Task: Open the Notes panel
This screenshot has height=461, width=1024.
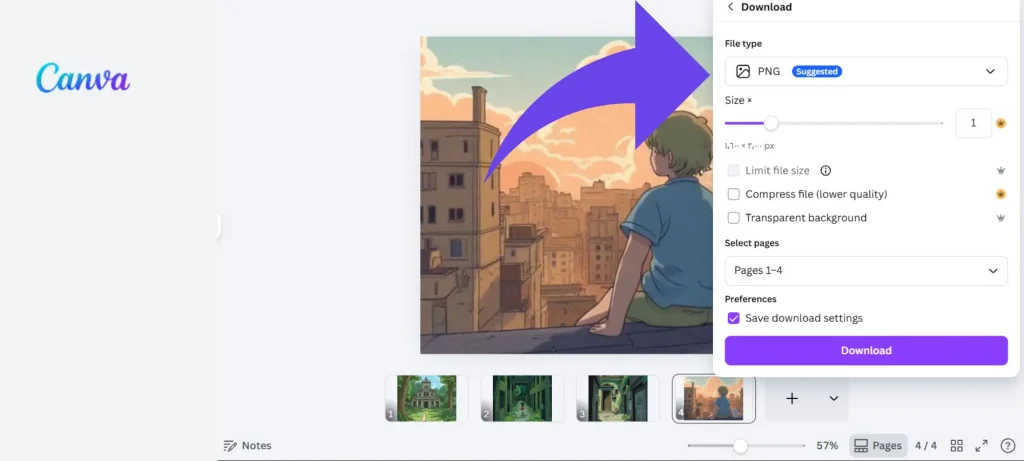Action: 247,445
